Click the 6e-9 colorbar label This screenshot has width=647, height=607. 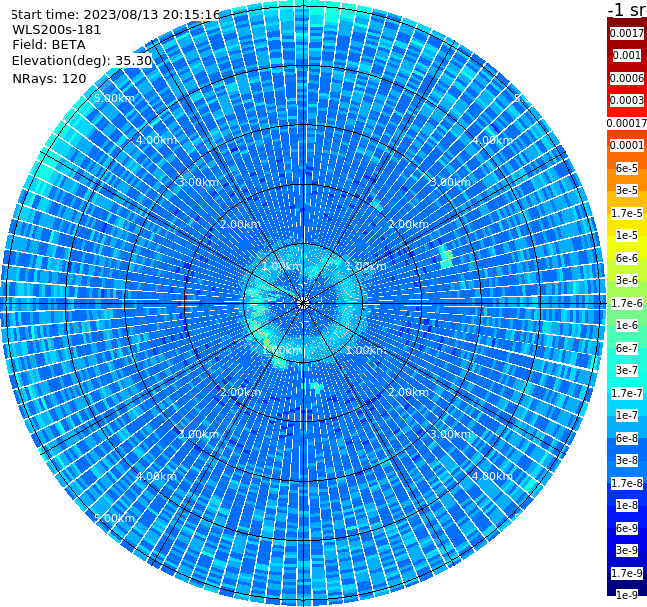[627, 528]
